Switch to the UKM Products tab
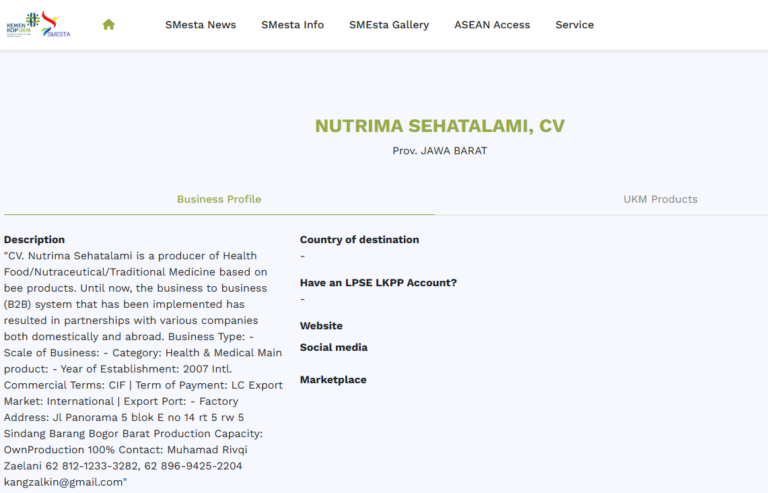This screenshot has height=493, width=768. (660, 199)
